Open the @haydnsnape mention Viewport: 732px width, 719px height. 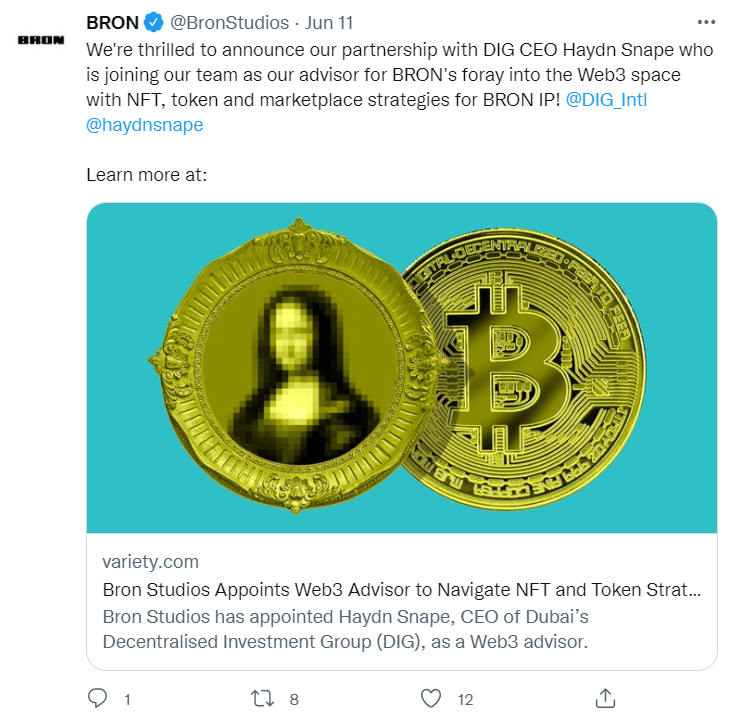145,124
